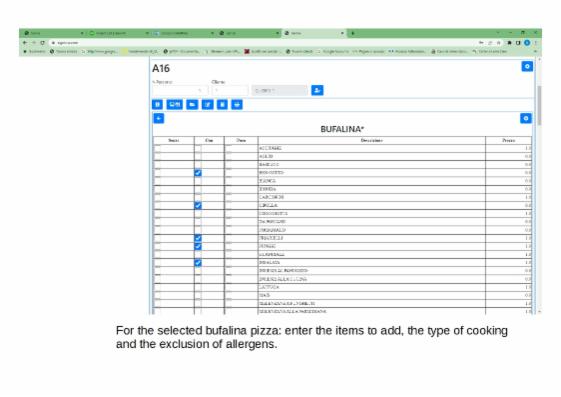This screenshot has width=561, height=397.
Task: Open the N. Persone dropdown
Action: click(x=180, y=90)
